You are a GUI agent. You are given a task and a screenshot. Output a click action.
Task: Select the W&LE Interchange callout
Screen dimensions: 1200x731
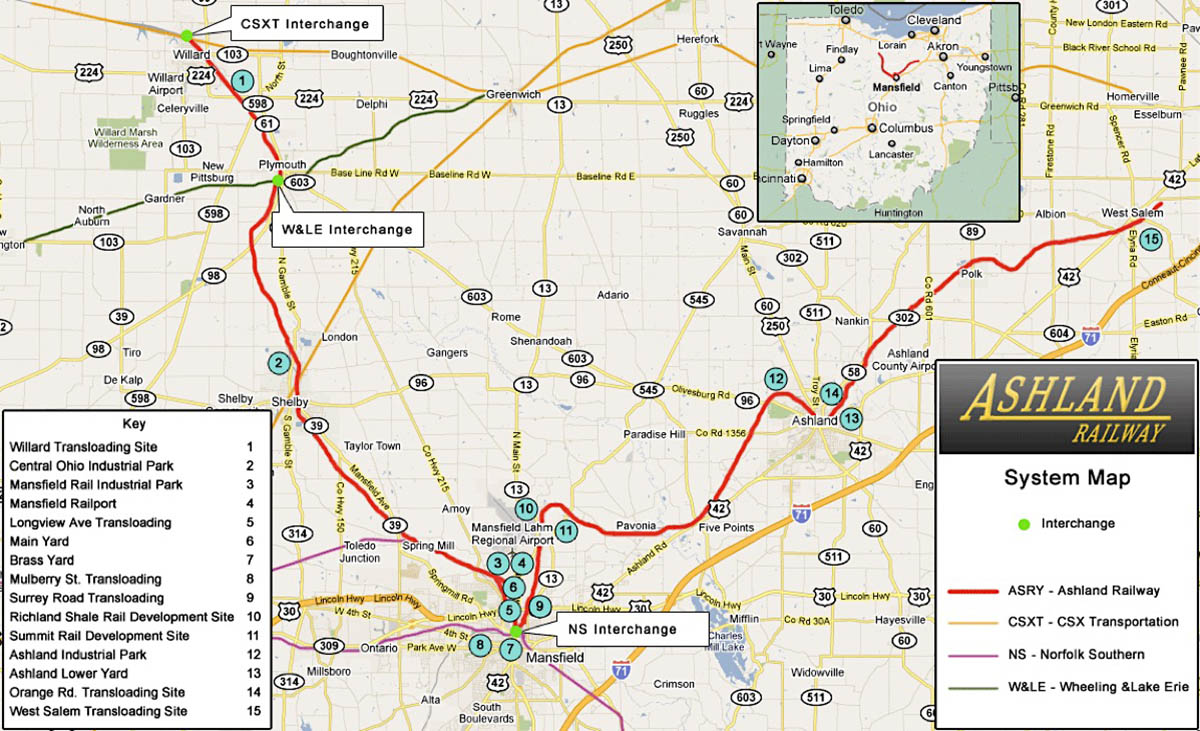pyautogui.click(x=347, y=229)
